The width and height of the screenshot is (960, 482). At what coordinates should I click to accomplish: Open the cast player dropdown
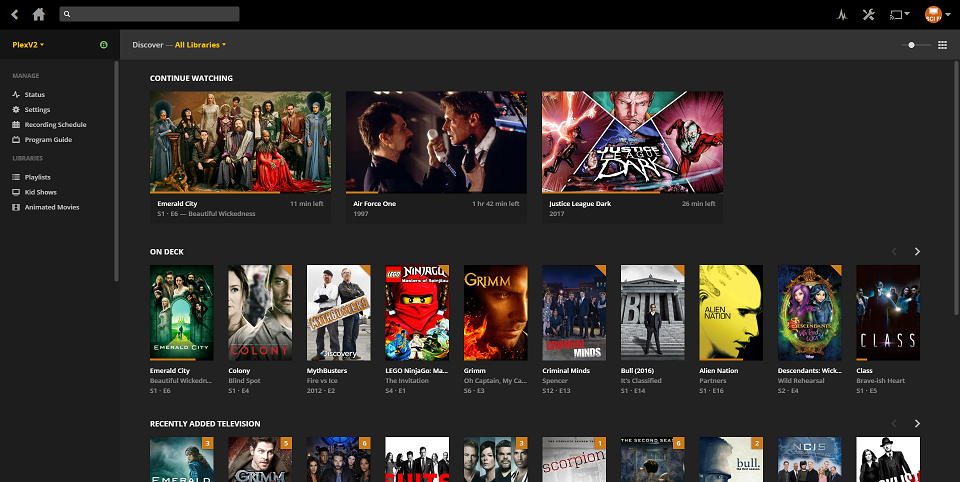tap(899, 15)
